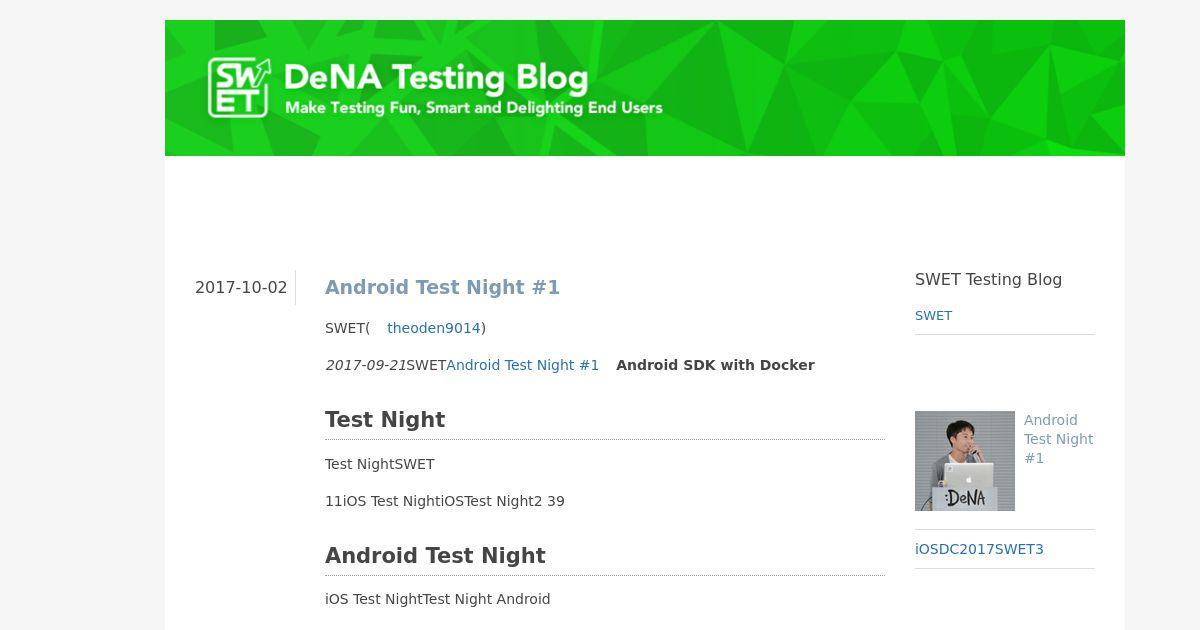Screen dimensions: 1200x630
Task: Click the Test NightSWET paragraph text
Action: pyautogui.click(x=380, y=464)
